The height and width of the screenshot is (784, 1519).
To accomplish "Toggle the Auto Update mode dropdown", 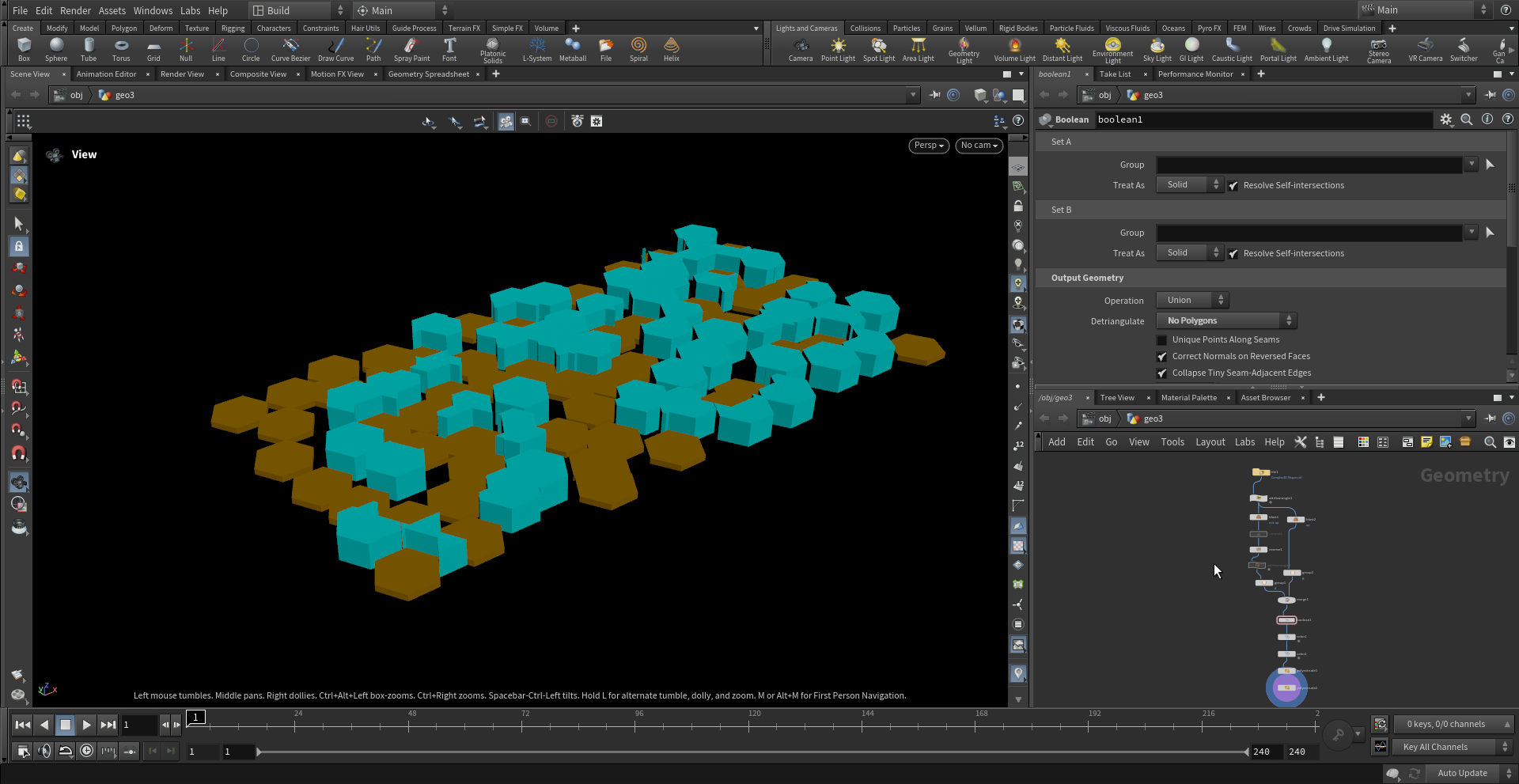I will [x=1470, y=773].
